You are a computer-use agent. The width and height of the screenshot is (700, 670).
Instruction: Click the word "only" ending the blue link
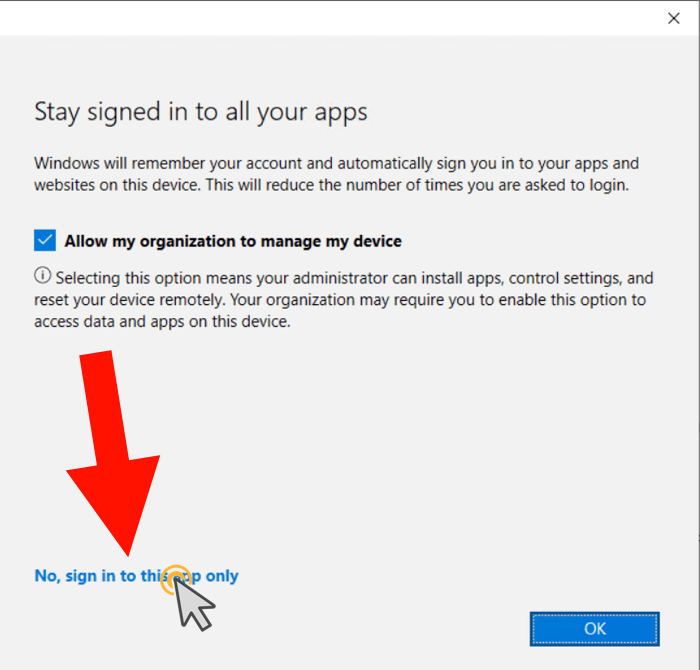point(222,576)
